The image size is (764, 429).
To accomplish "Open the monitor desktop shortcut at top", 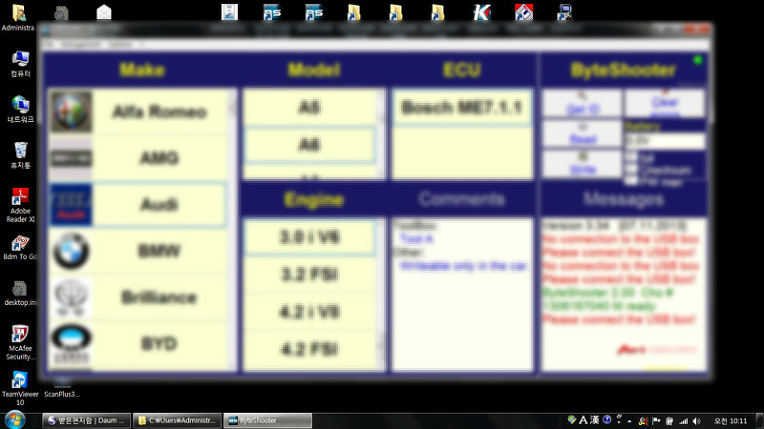I will click(565, 12).
